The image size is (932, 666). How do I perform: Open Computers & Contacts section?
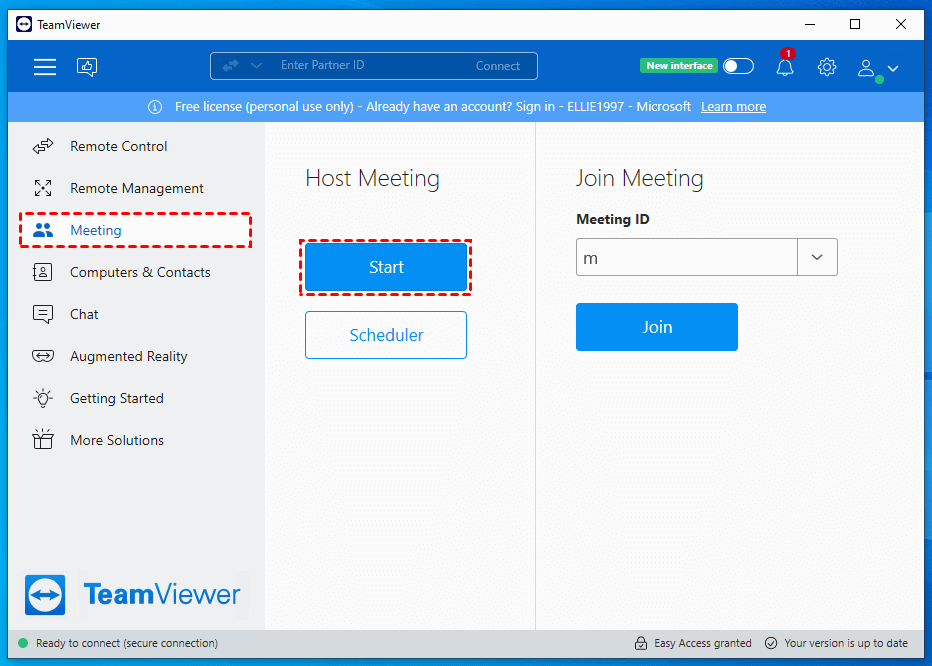tap(140, 273)
